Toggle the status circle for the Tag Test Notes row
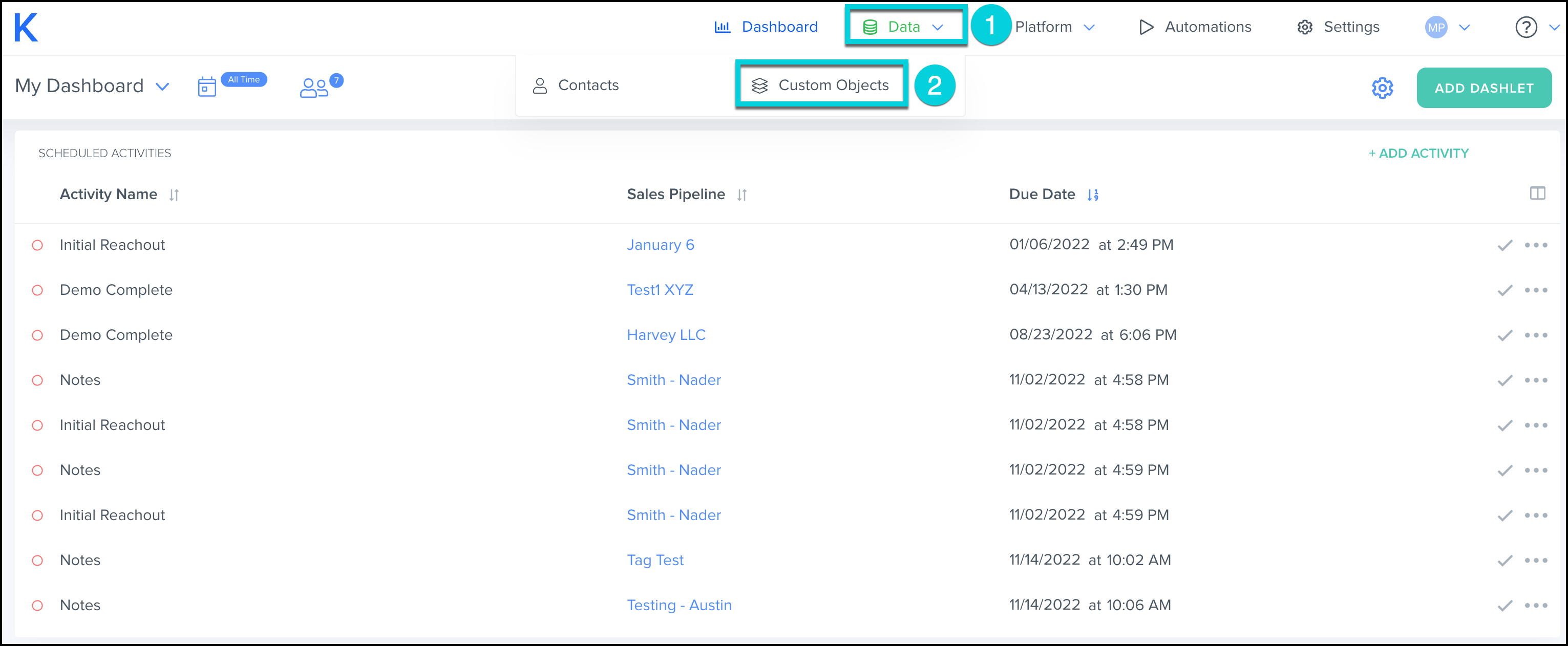Viewport: 1568px width, 646px height. coord(38,560)
